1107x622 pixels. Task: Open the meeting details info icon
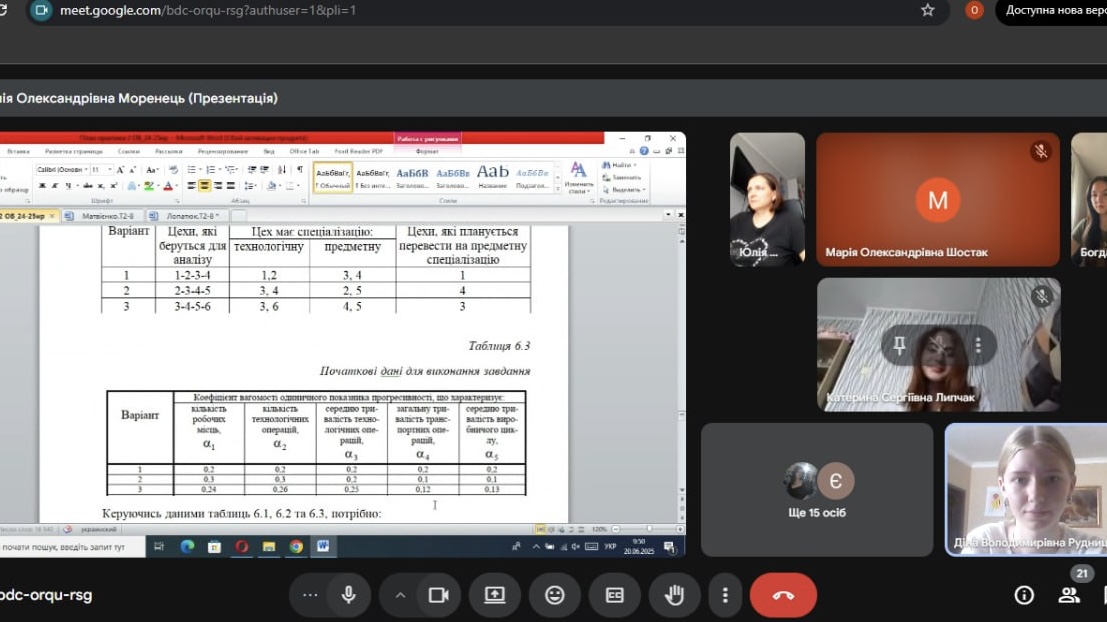click(x=1024, y=595)
